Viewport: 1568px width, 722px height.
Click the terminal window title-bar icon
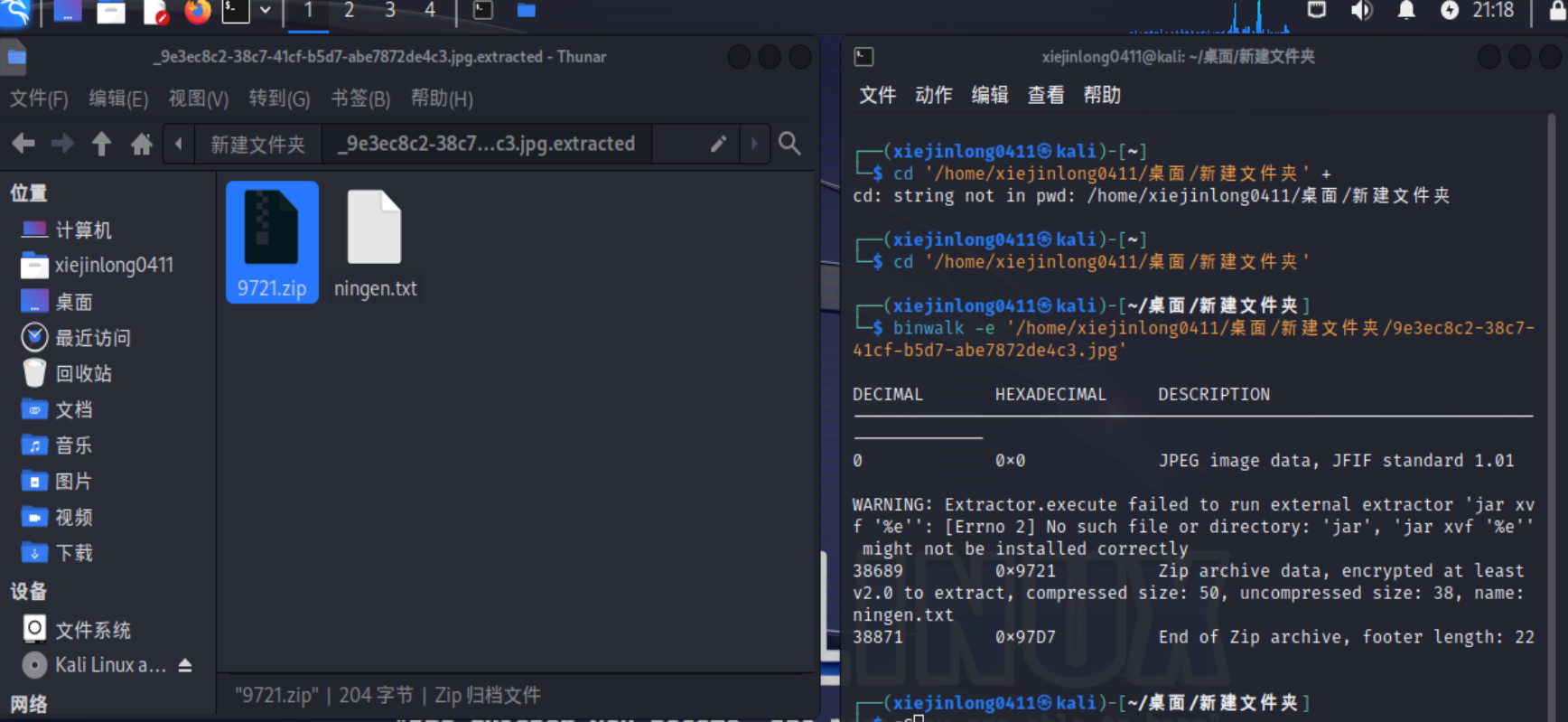coord(863,57)
